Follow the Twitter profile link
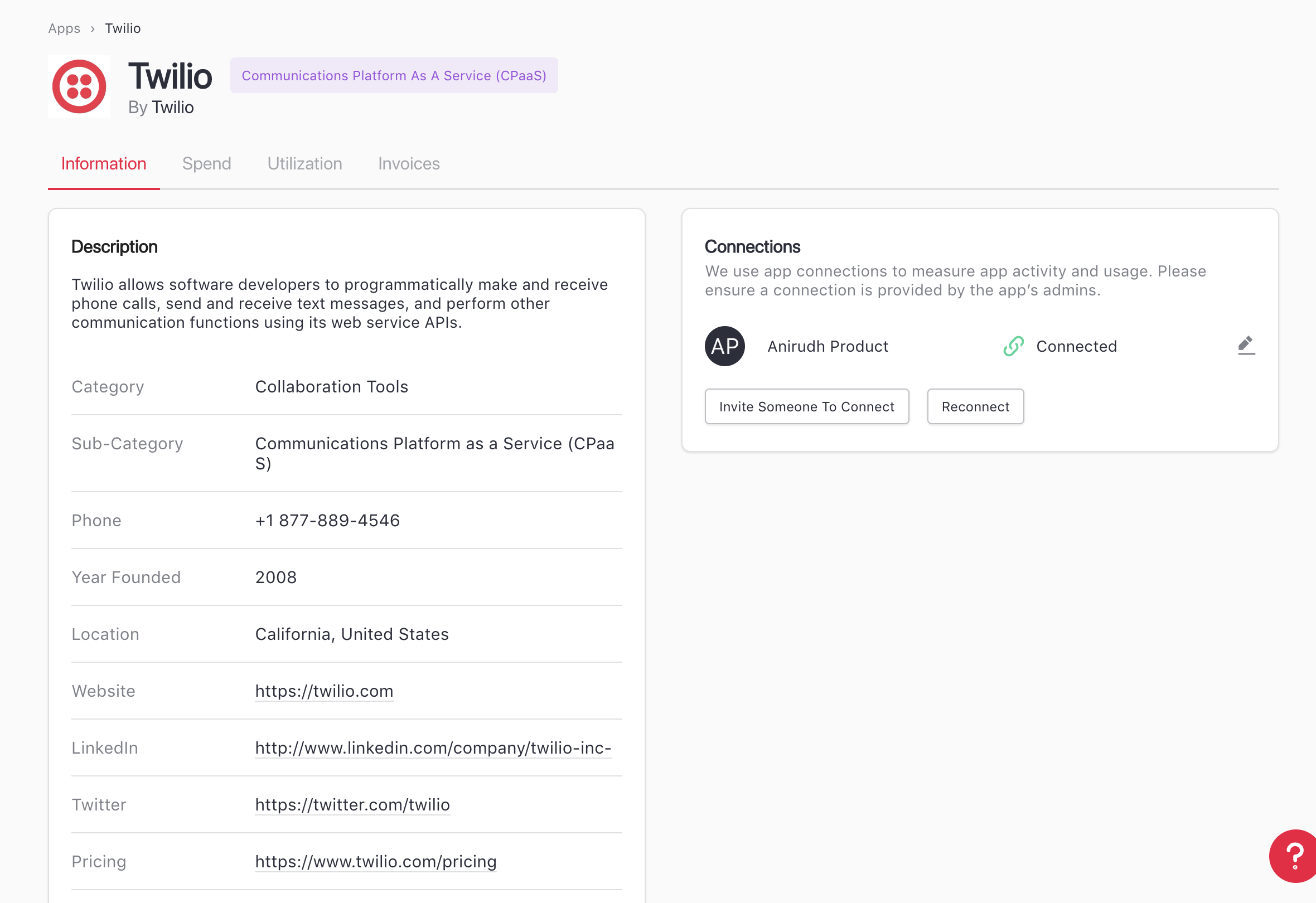This screenshot has width=1316, height=903. tap(352, 804)
